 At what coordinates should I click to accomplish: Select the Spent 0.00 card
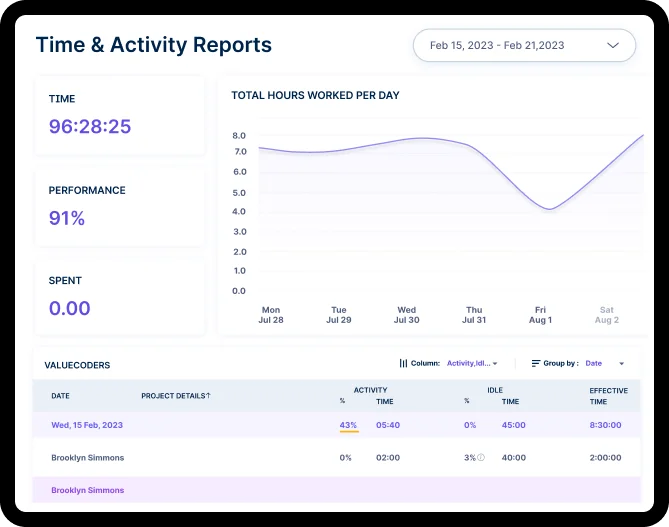point(120,298)
